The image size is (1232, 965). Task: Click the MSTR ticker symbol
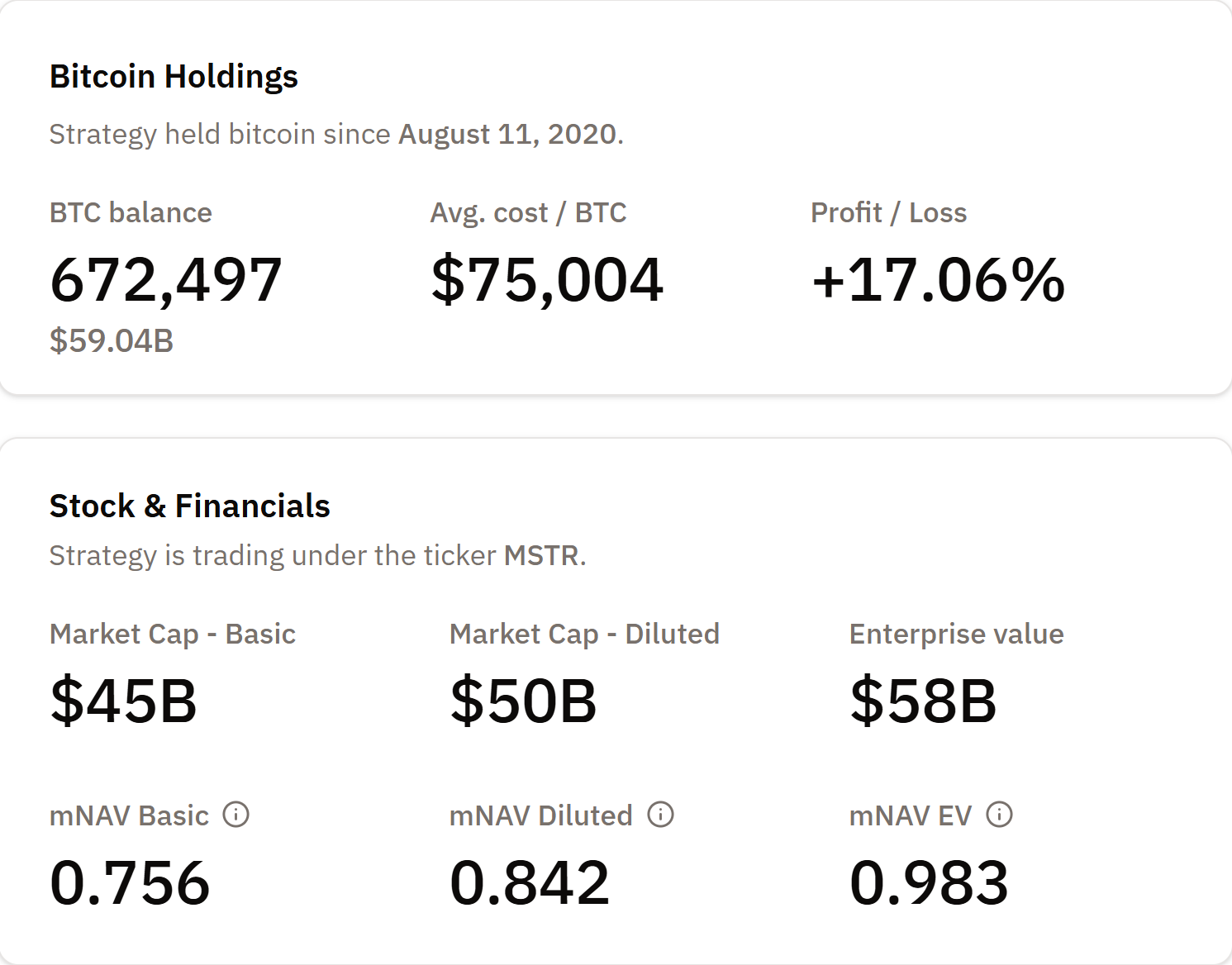pyautogui.click(x=541, y=555)
